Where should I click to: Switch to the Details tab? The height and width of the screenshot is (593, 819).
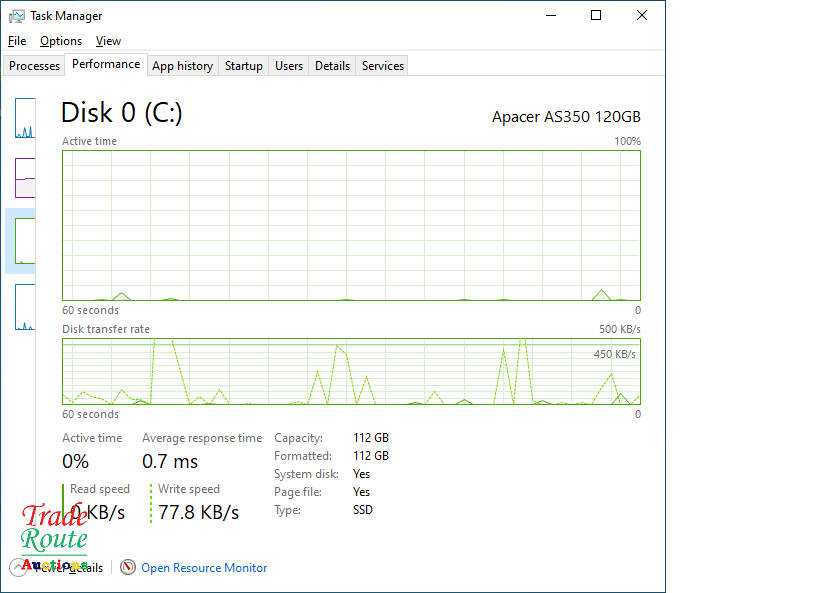332,66
